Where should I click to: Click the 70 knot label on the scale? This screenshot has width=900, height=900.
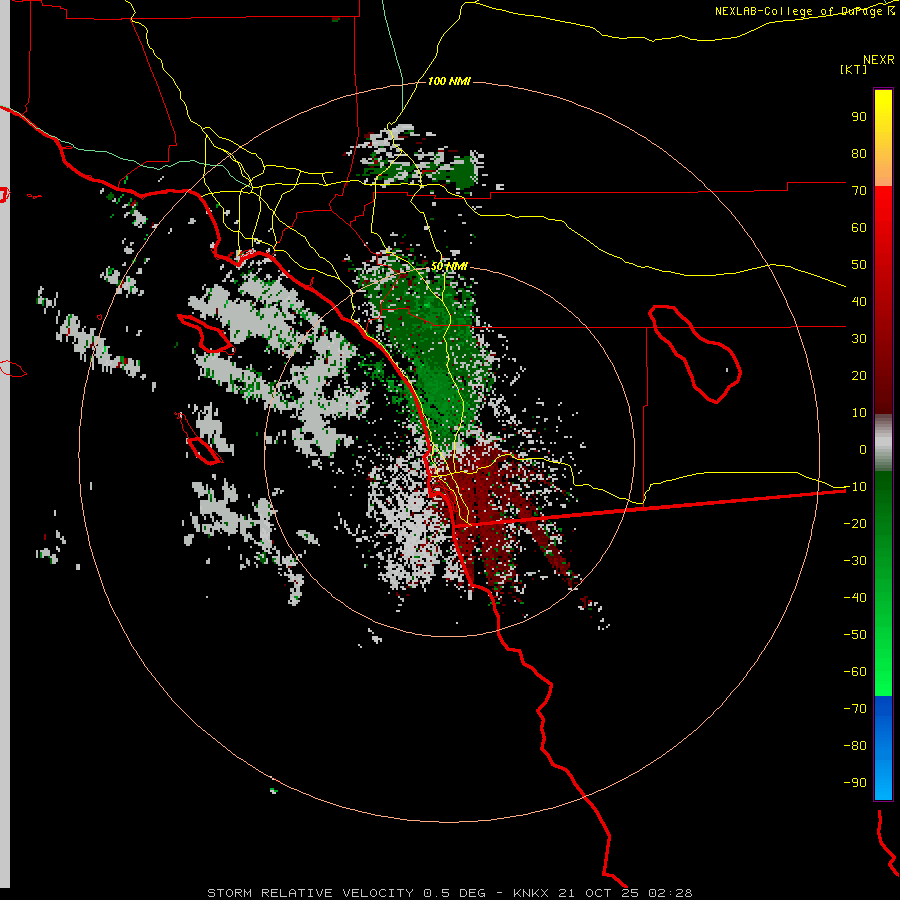859,191
